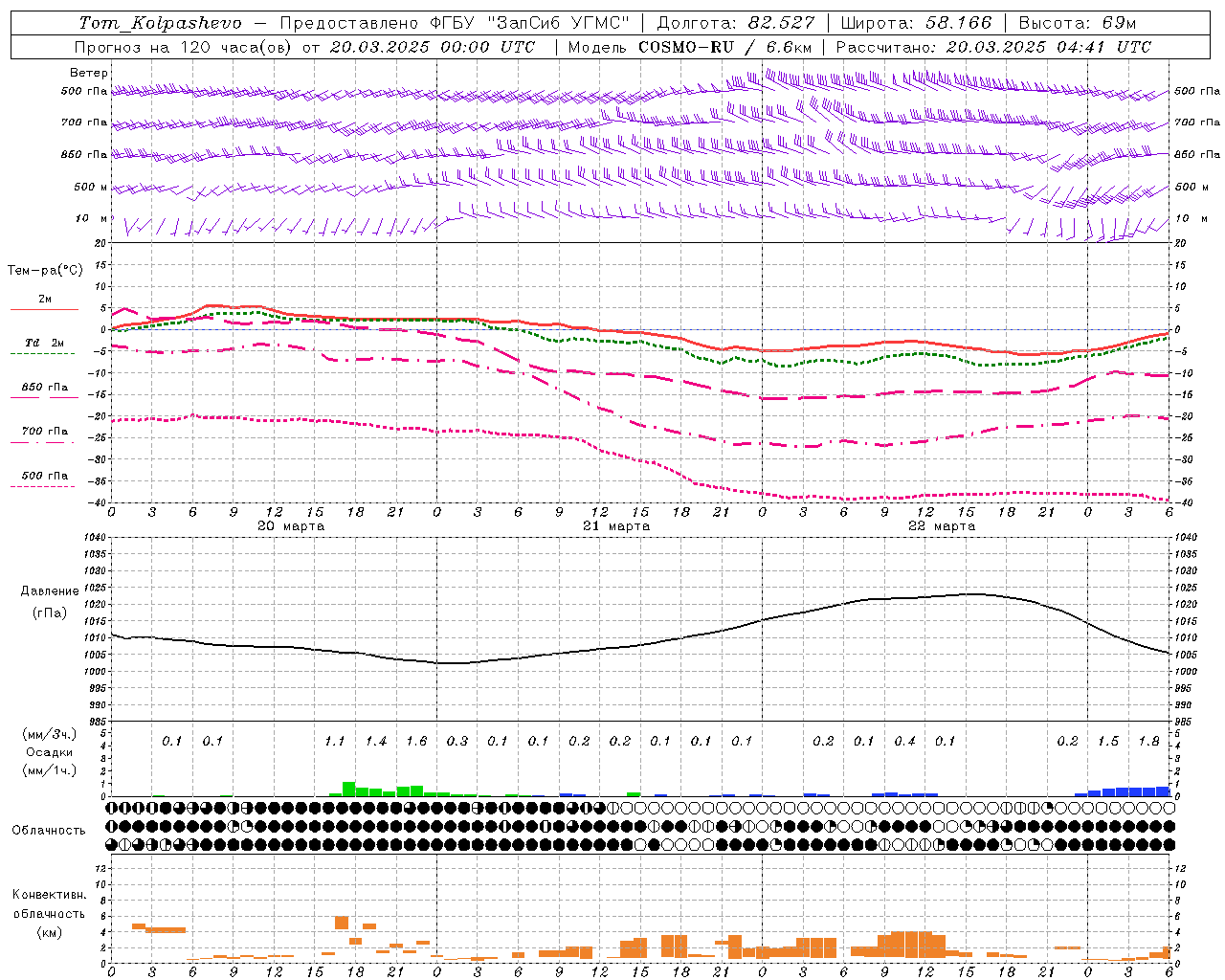Image resolution: width=1225 pixels, height=980 pixels.
Task: Click the 'Высота: 69м' elevation text
Action: [1078, 23]
